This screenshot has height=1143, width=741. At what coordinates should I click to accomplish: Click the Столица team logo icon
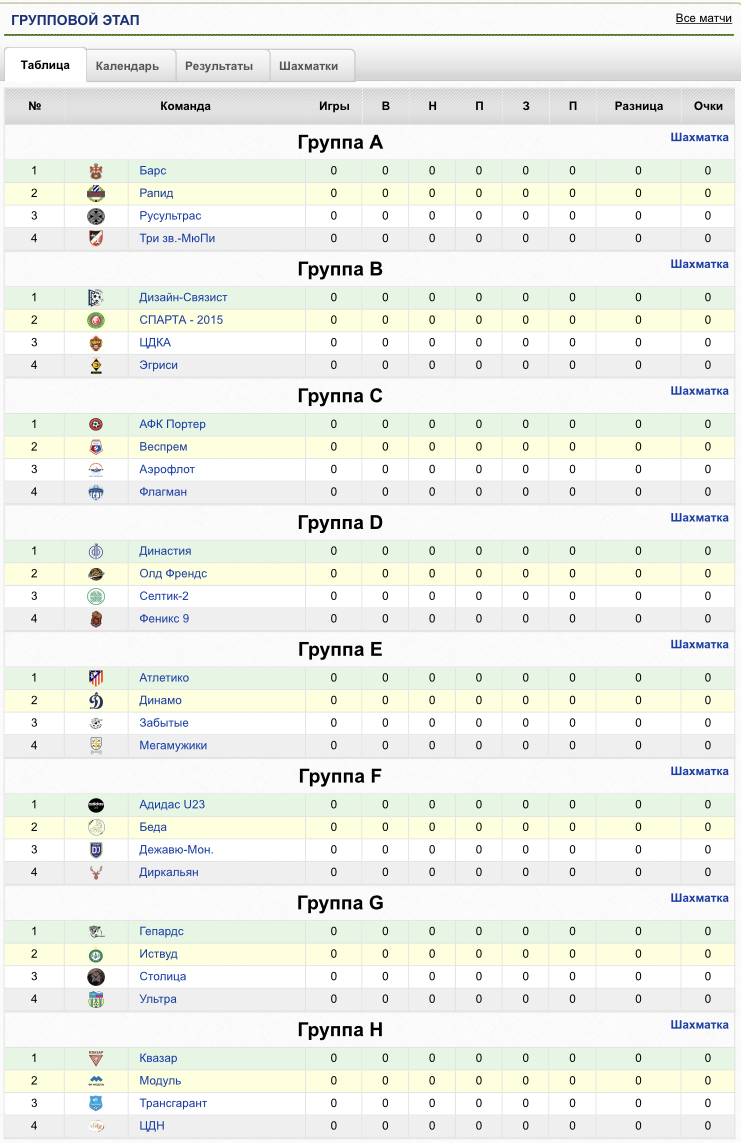[96, 977]
